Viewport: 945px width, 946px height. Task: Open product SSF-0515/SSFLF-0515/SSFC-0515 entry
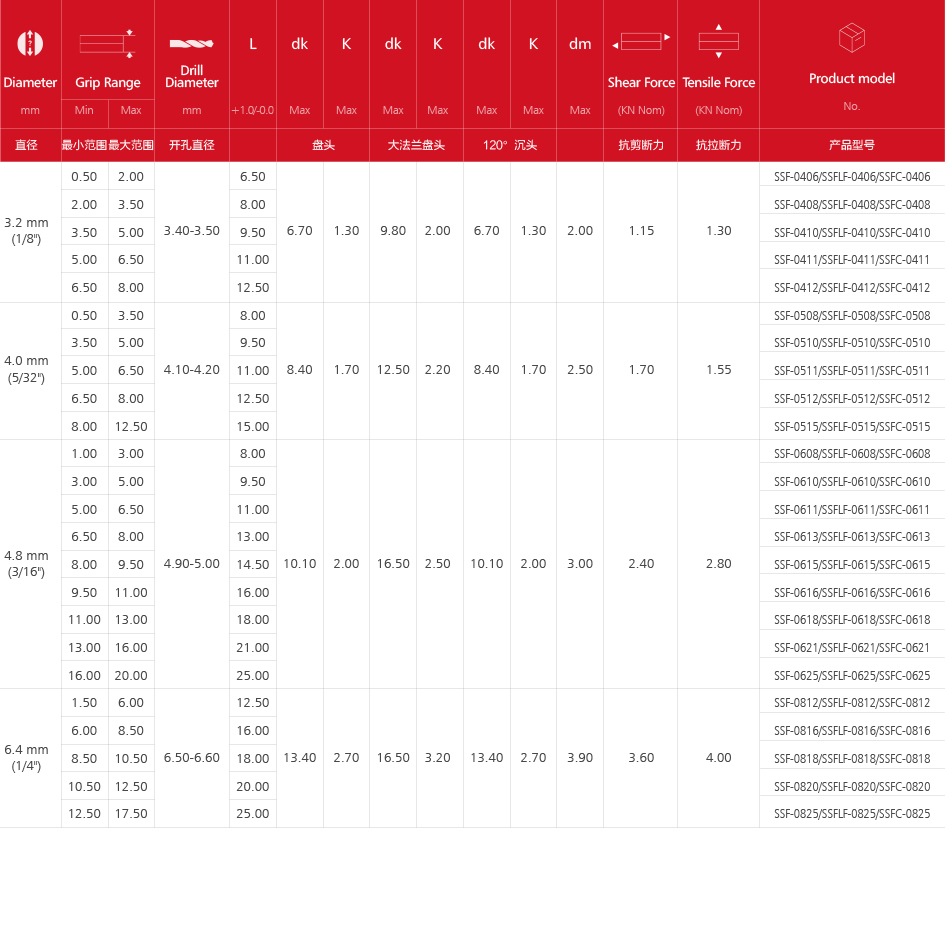852,427
